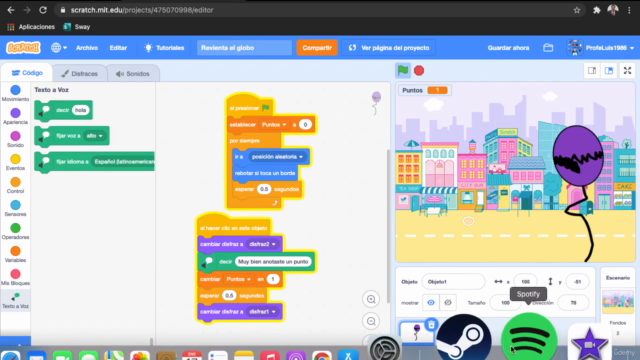Open the Archivo menu
The image size is (640, 360).
[x=87, y=48]
